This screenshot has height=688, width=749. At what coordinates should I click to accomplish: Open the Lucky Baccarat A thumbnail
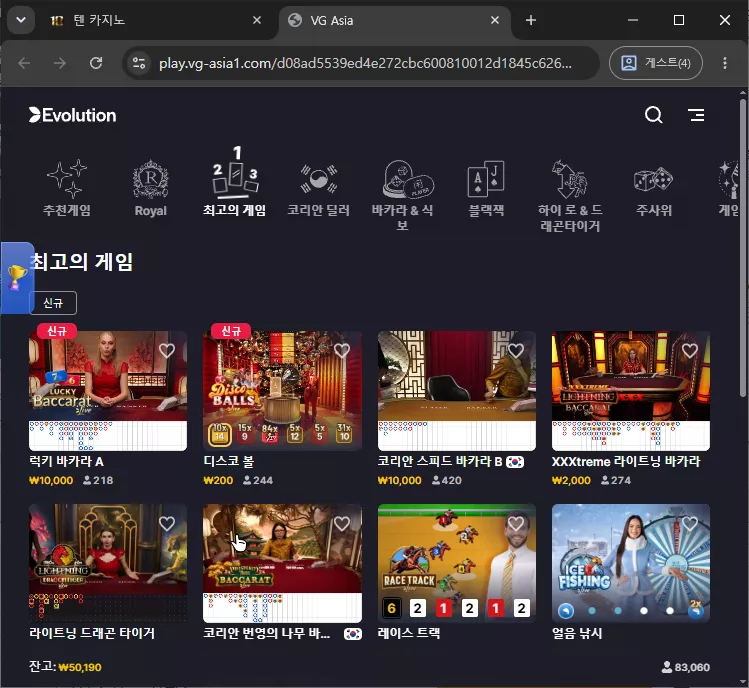tap(108, 391)
